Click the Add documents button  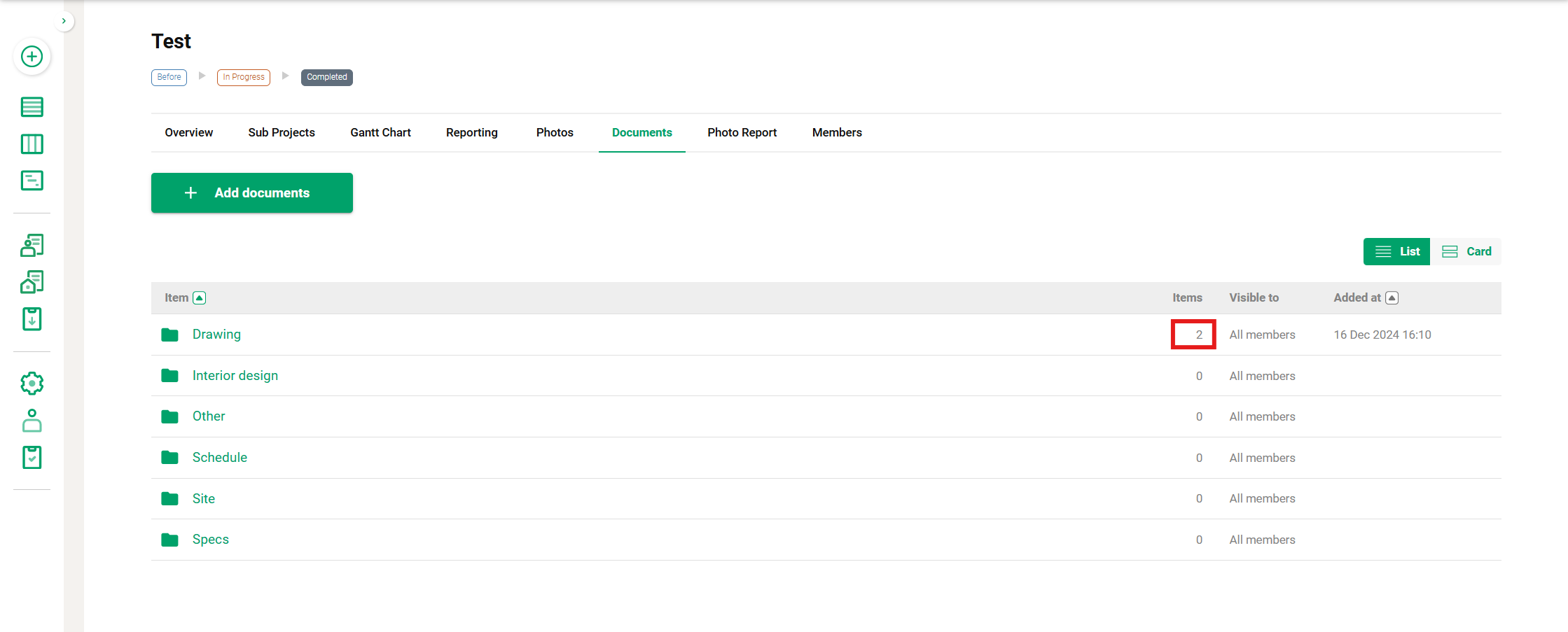[252, 193]
